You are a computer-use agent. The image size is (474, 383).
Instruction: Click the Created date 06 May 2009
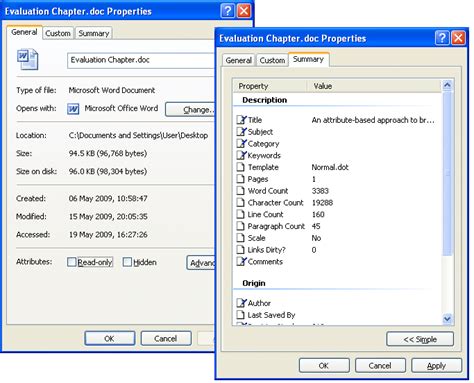(108, 198)
